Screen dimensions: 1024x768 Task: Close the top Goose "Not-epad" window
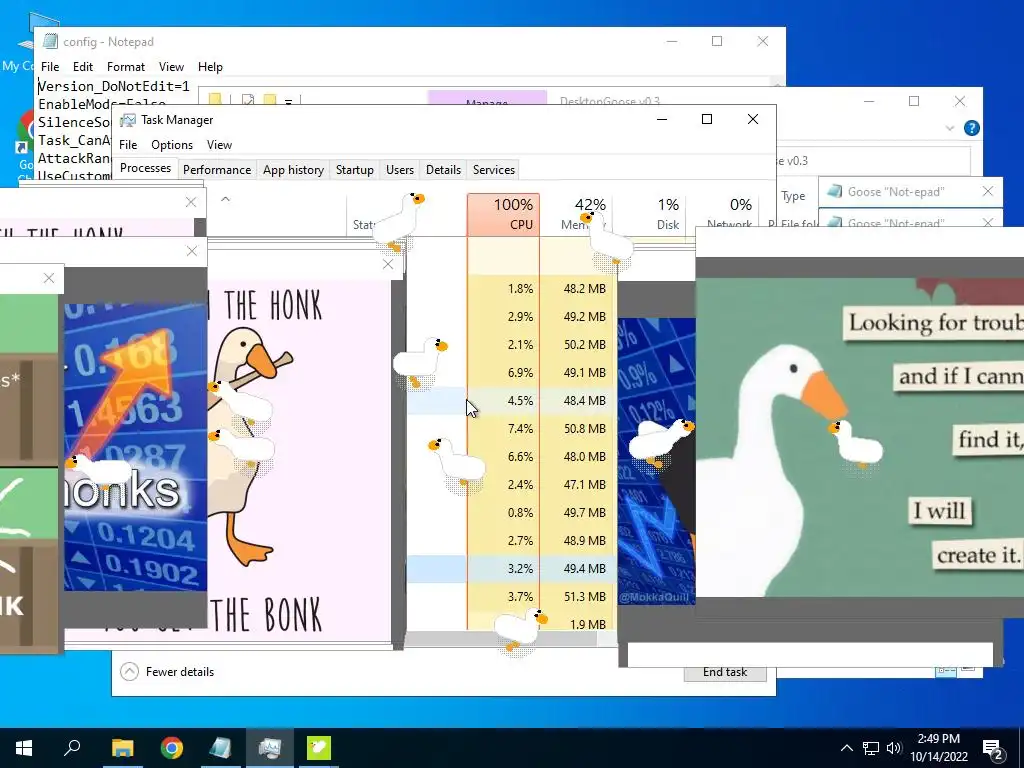pyautogui.click(x=987, y=191)
